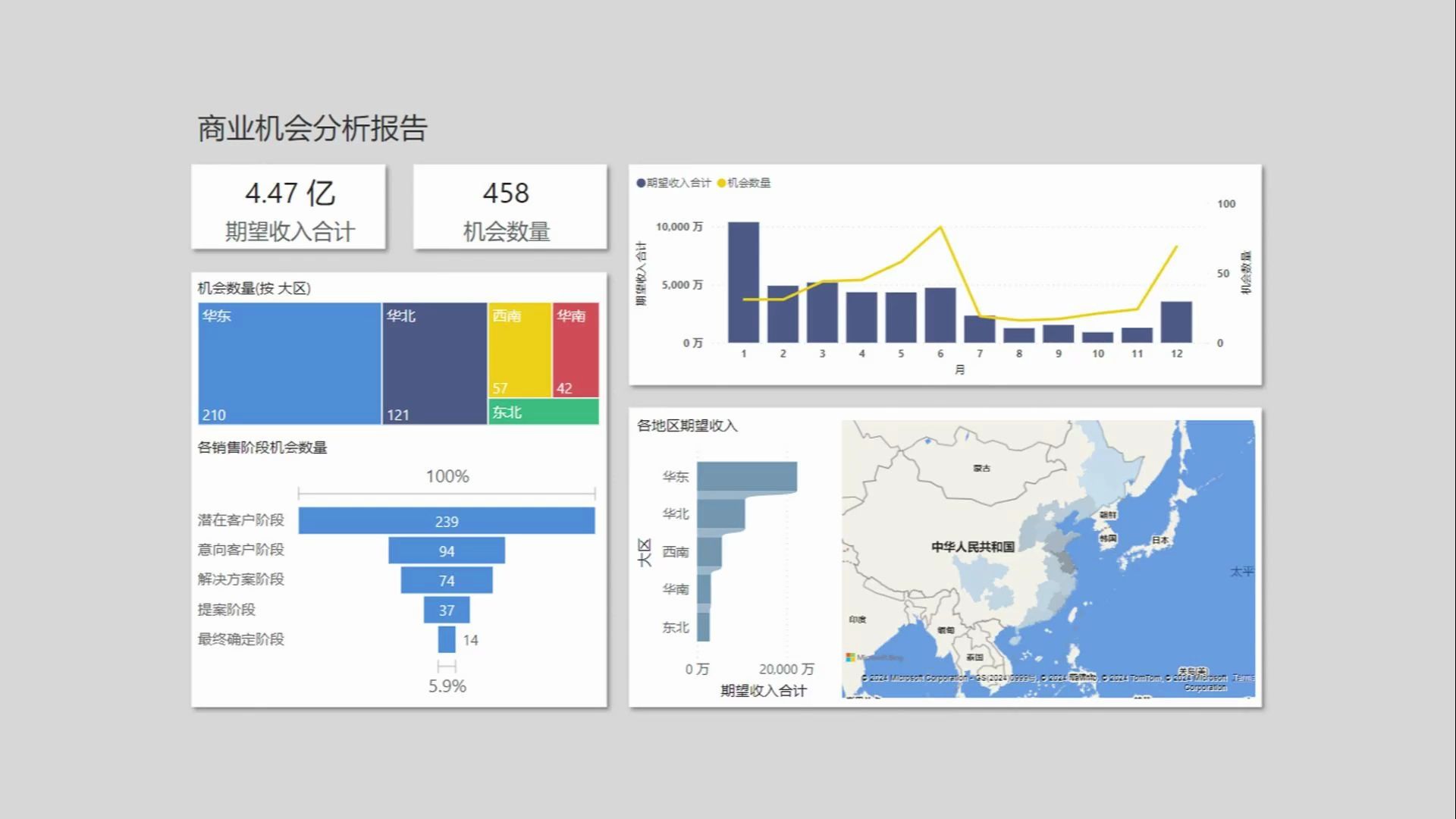Image resolution: width=1456 pixels, height=819 pixels.
Task: Click the 458 机会数量 card
Action: 510,207
